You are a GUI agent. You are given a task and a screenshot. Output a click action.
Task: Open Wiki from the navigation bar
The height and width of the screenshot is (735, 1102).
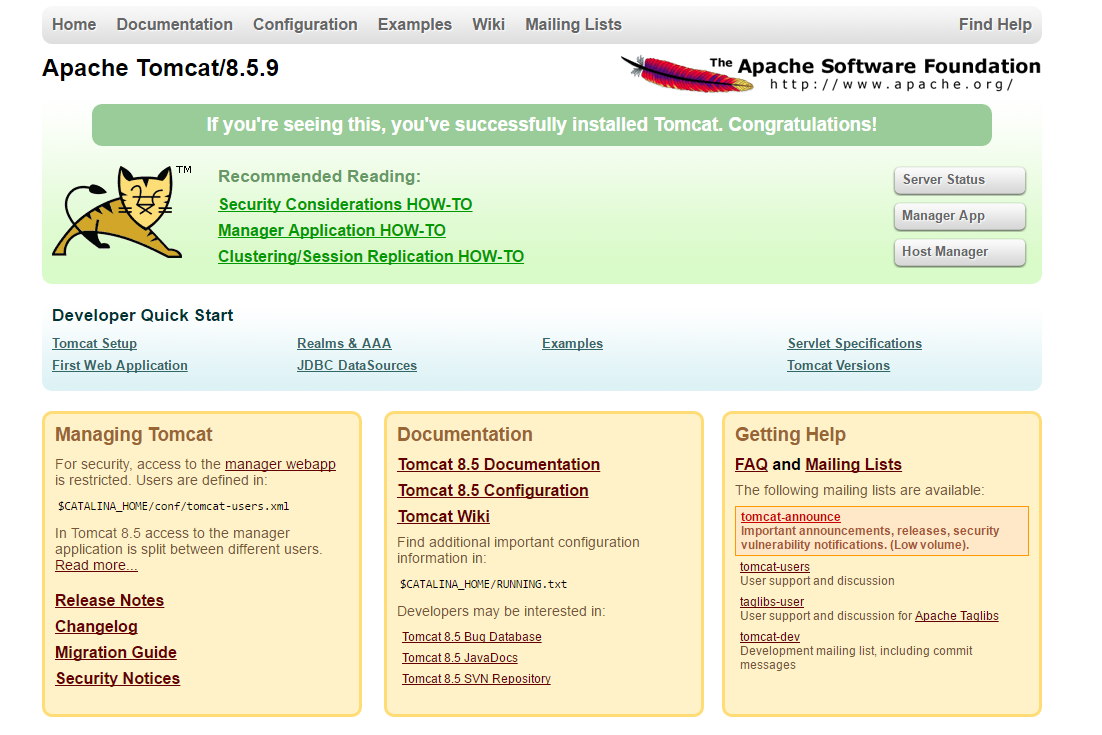pyautogui.click(x=488, y=25)
